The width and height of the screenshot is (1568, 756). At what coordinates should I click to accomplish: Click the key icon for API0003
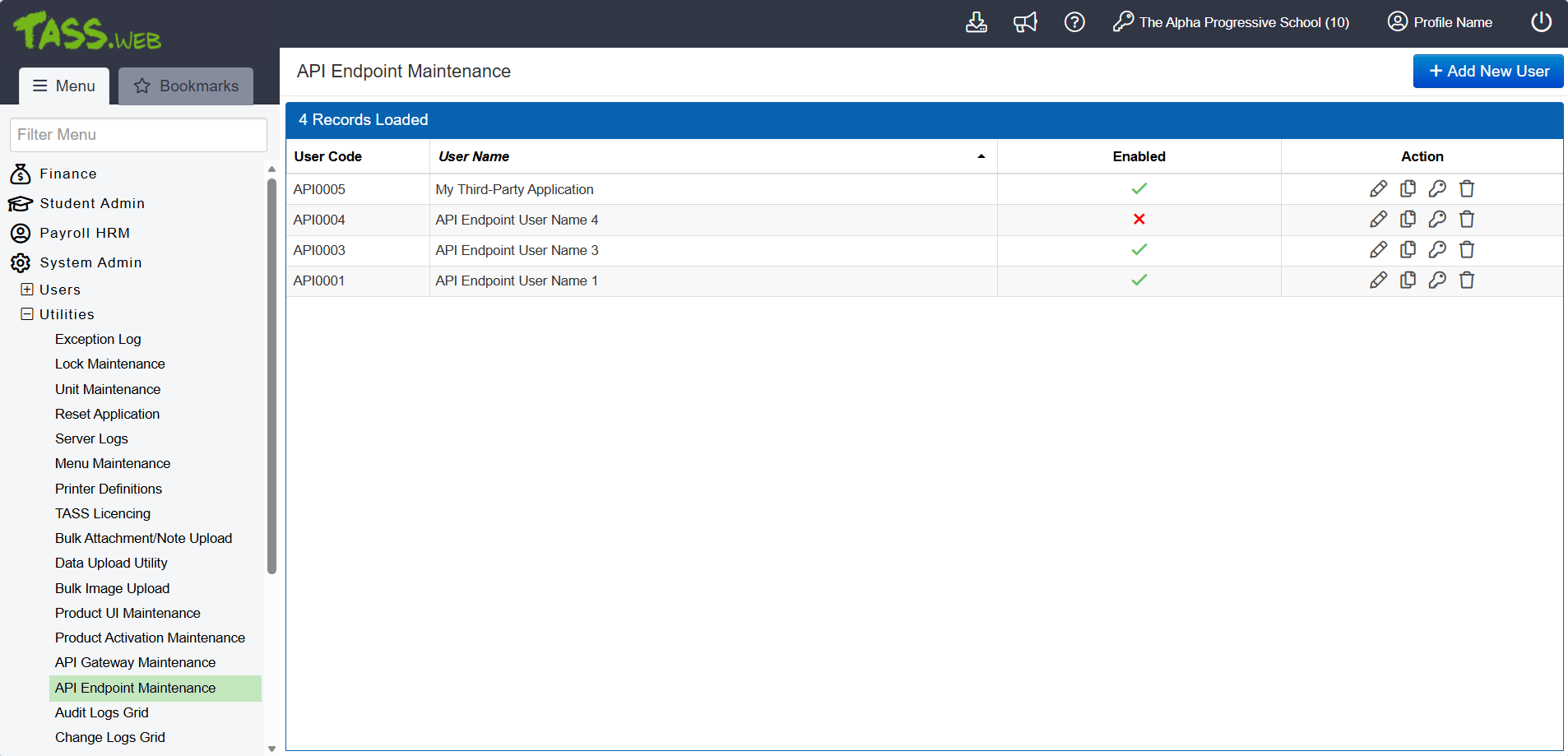[x=1437, y=250]
